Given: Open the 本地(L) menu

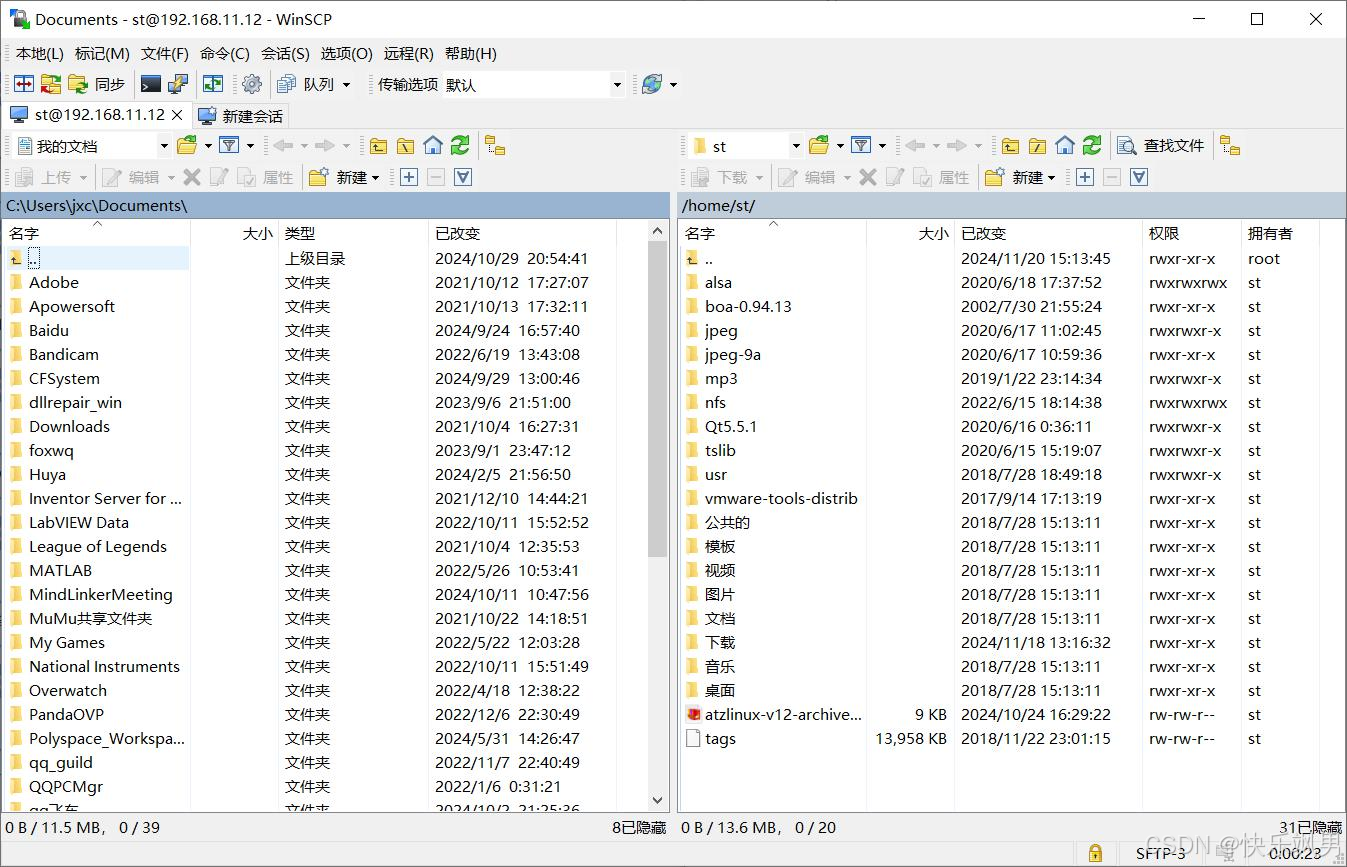Looking at the screenshot, I should coord(39,54).
